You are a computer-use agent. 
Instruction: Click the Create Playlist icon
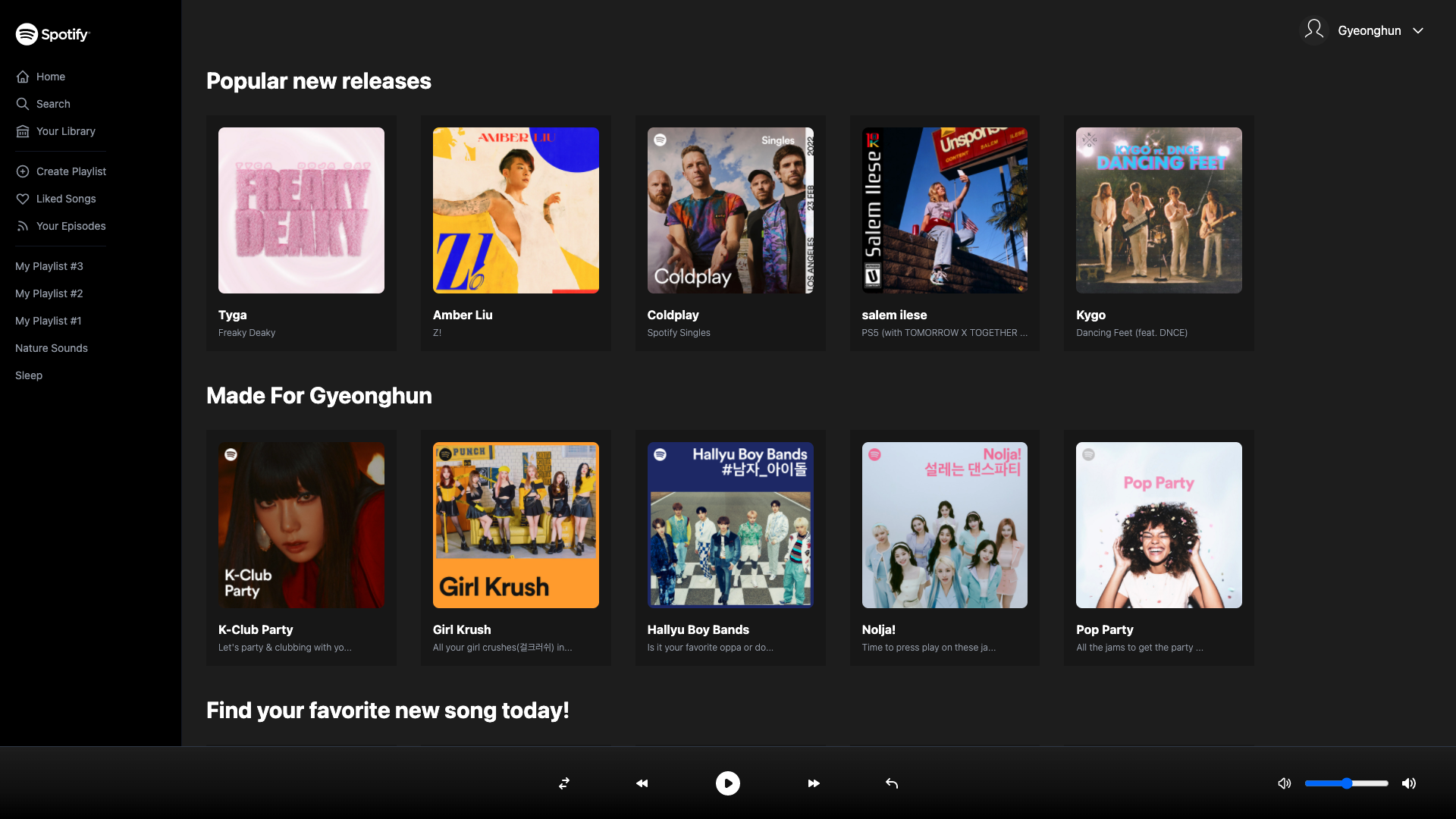point(23,171)
